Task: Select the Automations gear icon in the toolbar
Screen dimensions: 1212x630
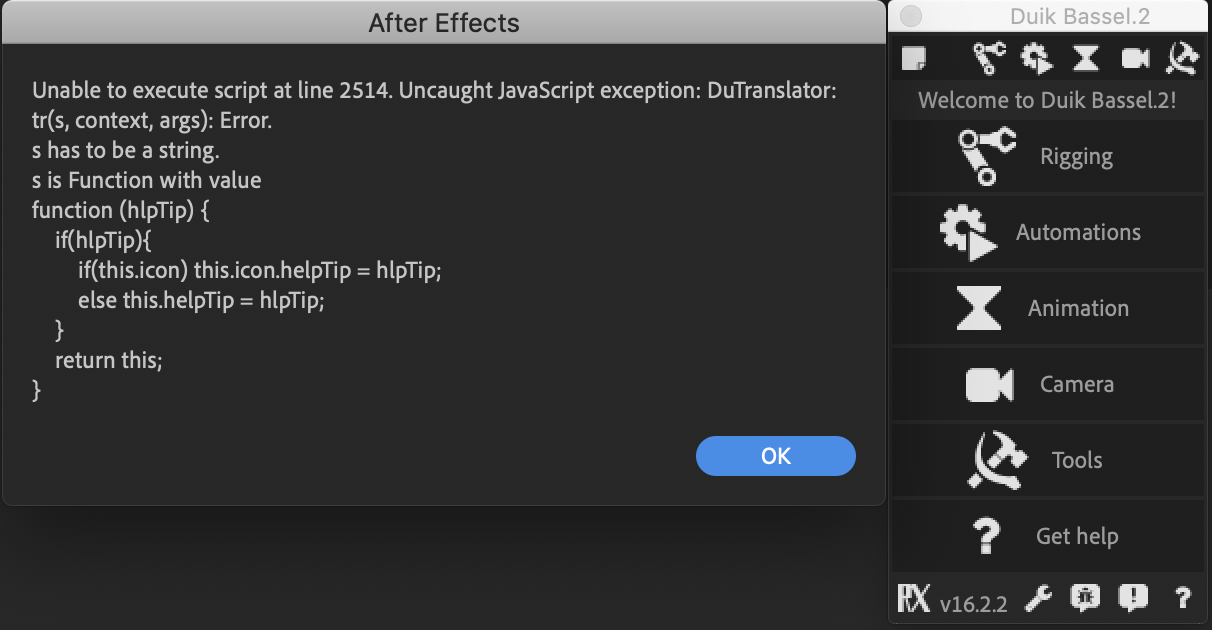Action: (x=1036, y=58)
